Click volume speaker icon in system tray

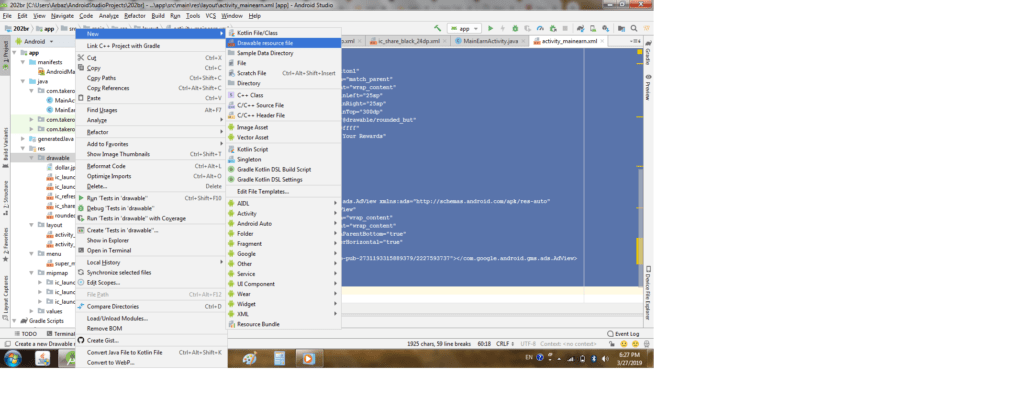[605, 358]
